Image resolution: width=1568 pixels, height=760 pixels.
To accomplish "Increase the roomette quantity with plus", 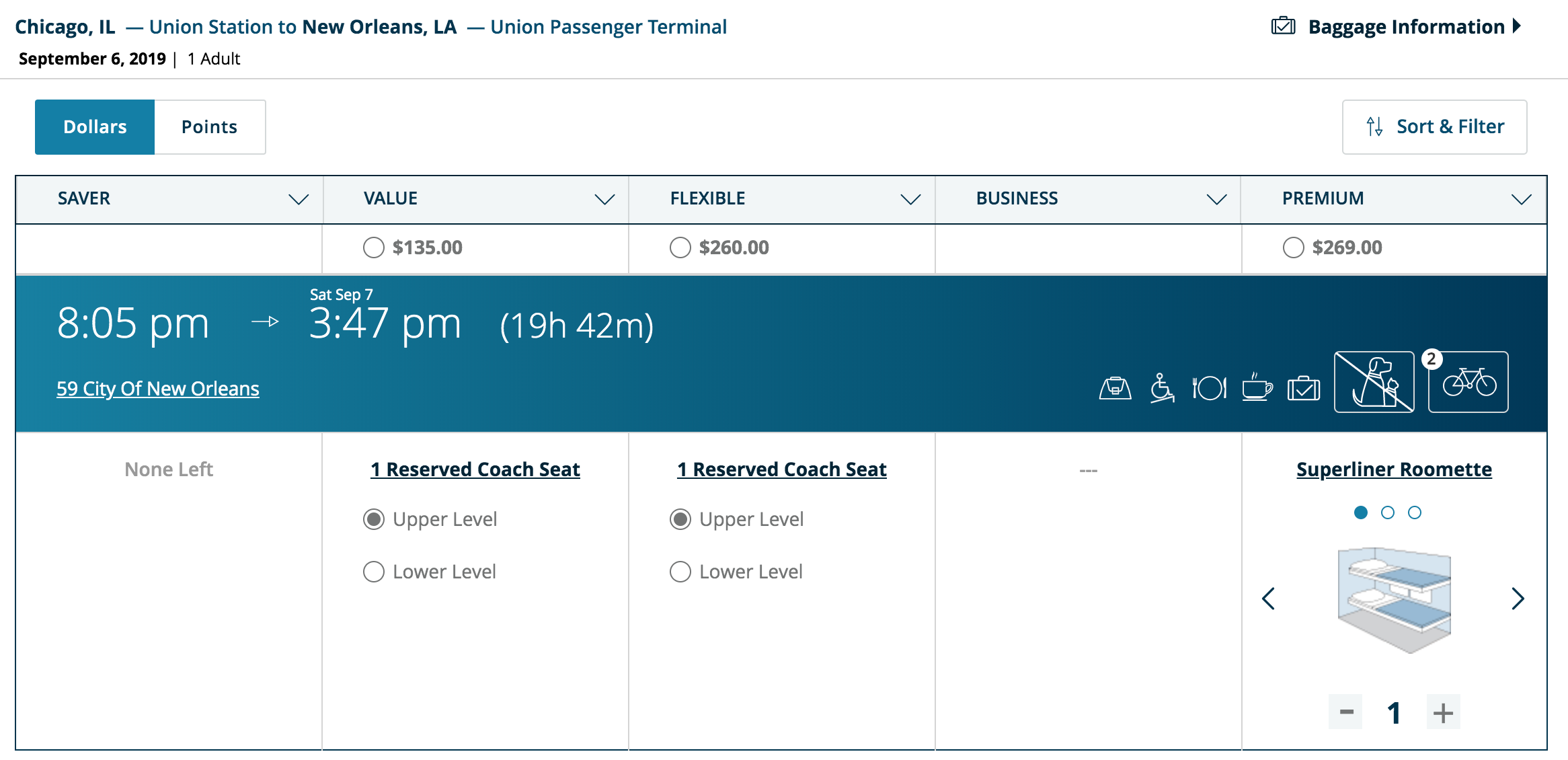I will (x=1443, y=712).
